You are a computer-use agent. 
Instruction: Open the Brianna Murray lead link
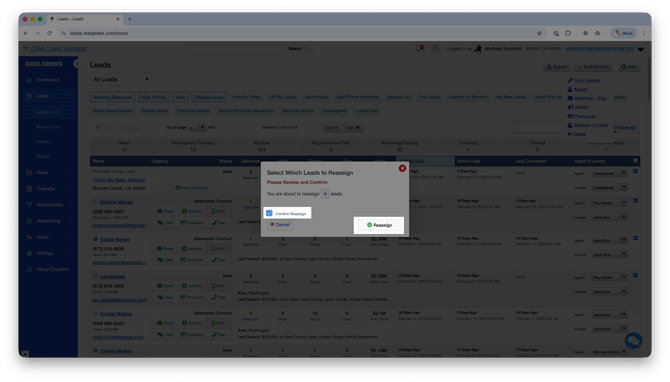117,202
